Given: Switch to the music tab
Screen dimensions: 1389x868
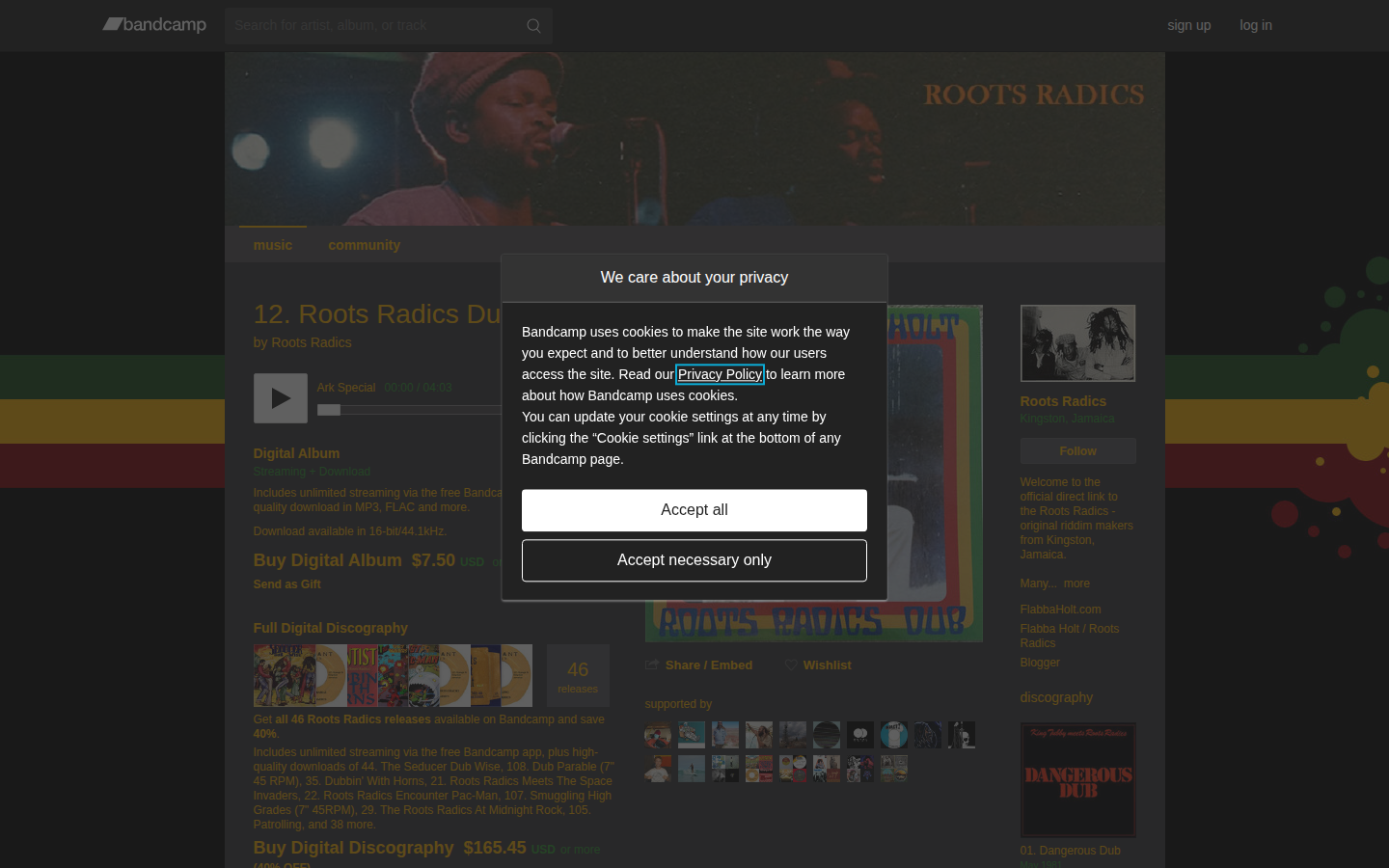Looking at the screenshot, I should 273,245.
